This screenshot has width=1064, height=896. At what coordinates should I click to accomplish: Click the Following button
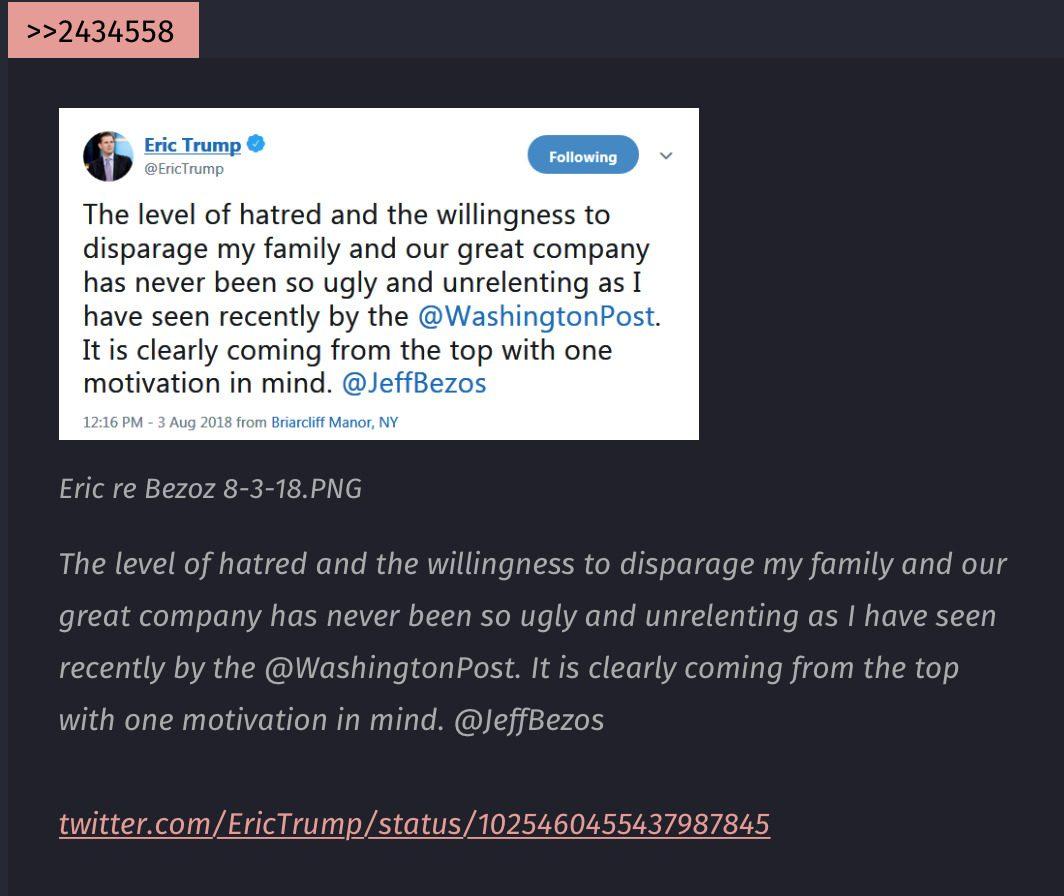pos(582,156)
